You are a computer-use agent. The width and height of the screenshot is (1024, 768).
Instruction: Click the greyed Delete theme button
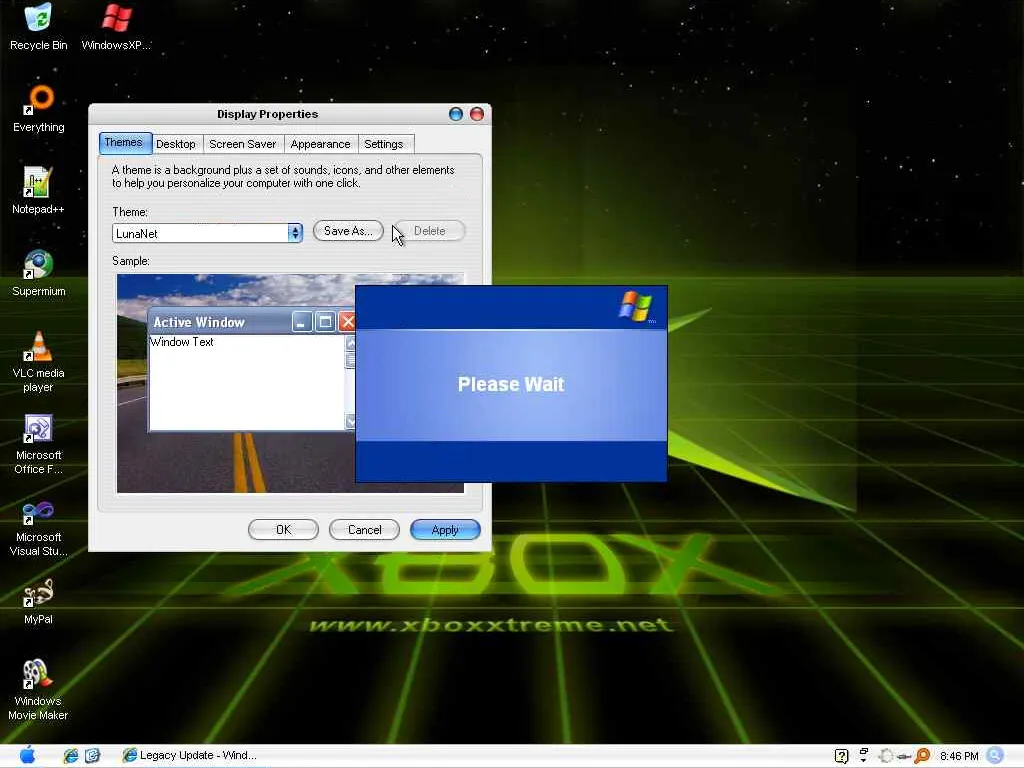coord(429,231)
